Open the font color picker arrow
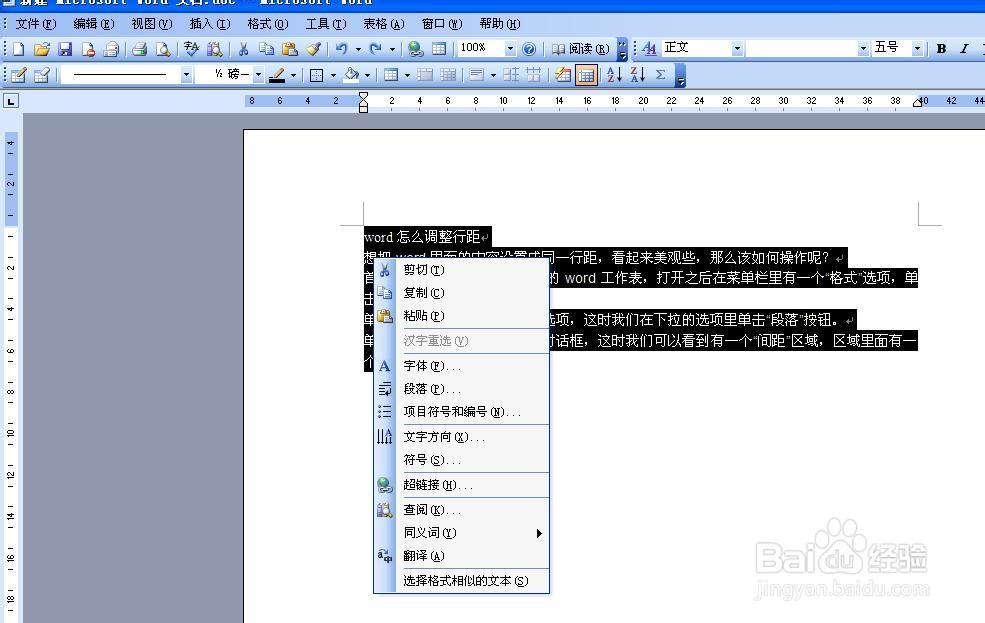 (291, 74)
